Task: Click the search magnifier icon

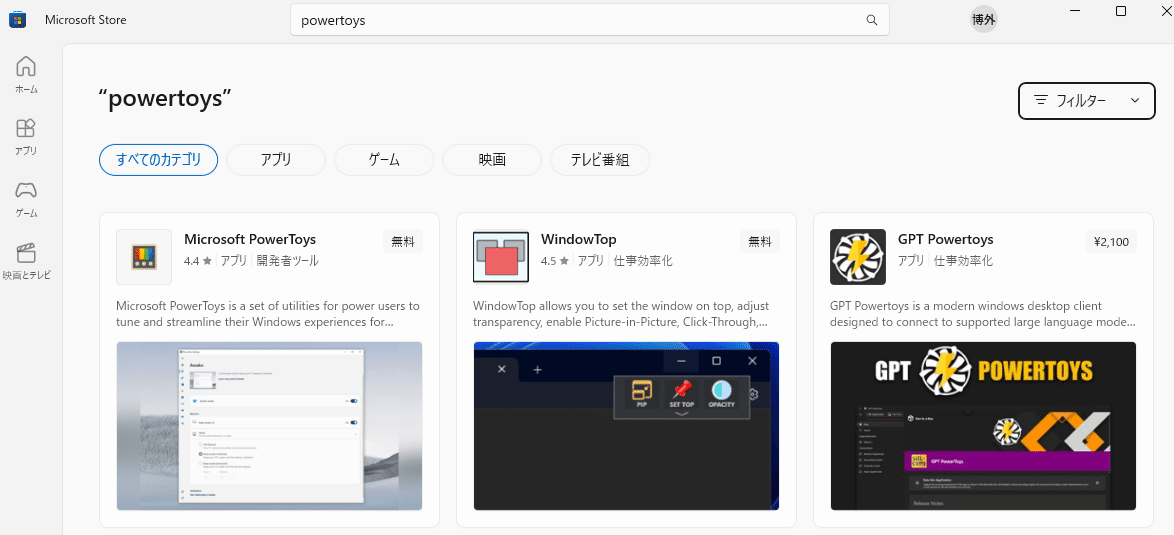Action: click(x=871, y=20)
